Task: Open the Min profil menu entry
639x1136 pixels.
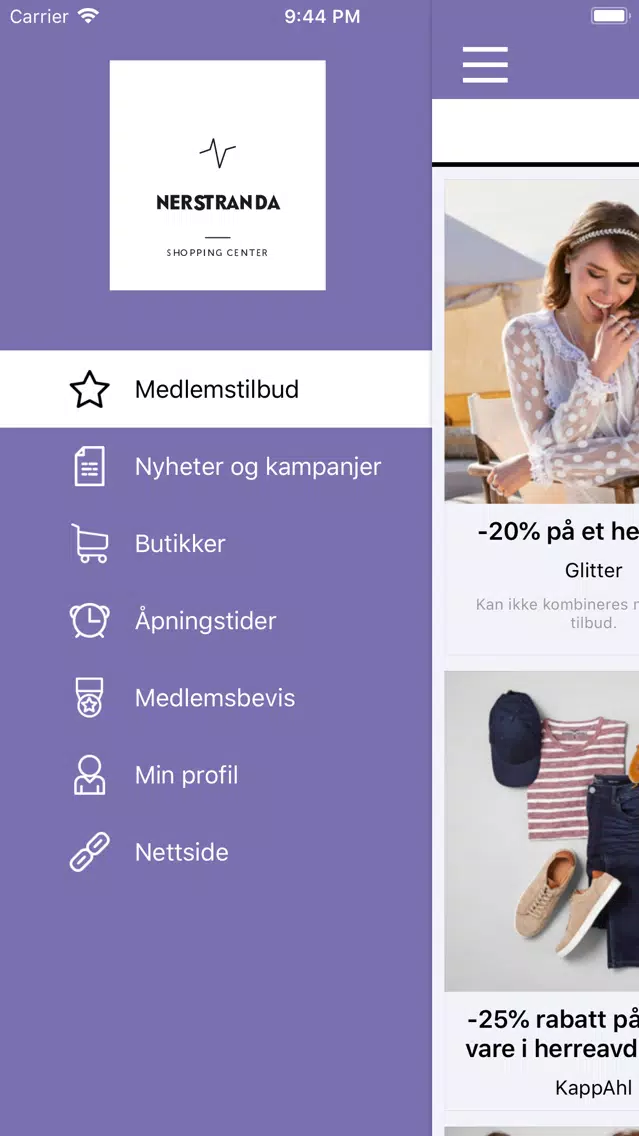Action: coord(216,774)
